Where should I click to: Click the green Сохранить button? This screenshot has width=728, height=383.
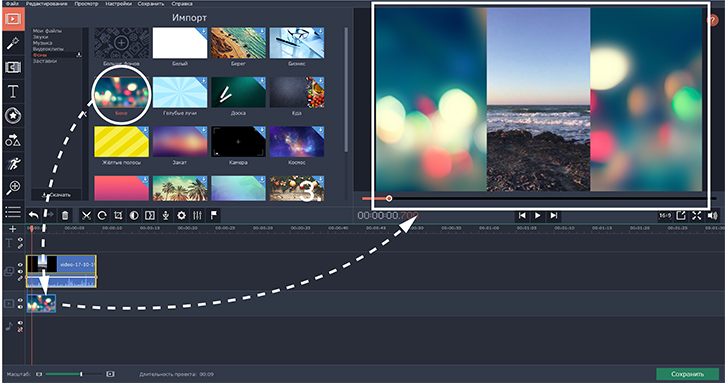pos(687,374)
